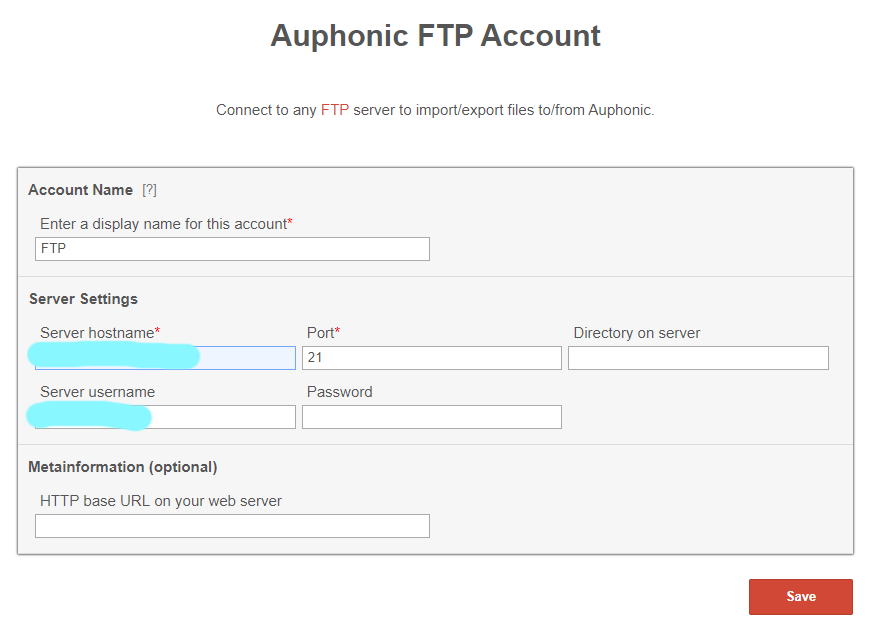Open the red FTP link in description

tap(335, 110)
